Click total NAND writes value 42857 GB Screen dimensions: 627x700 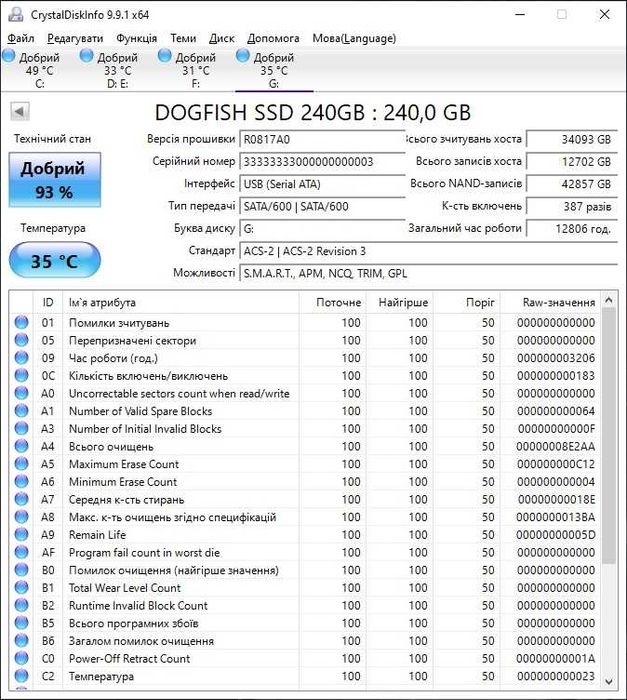click(572, 184)
